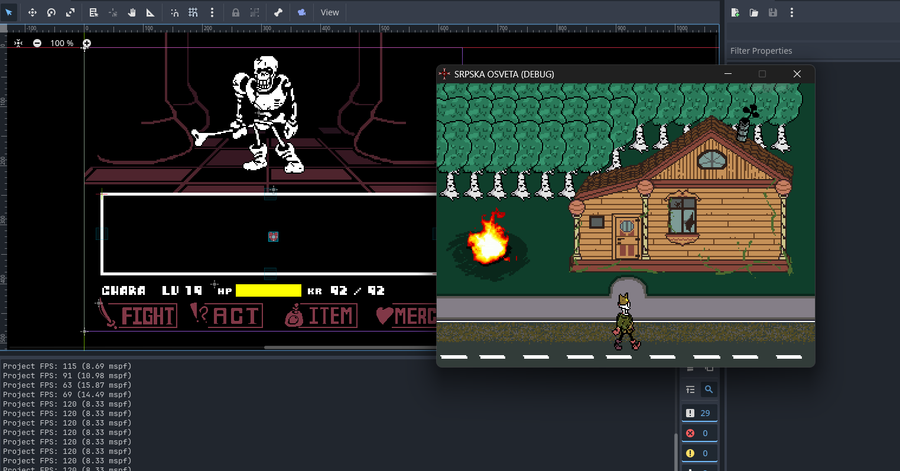Viewport: 900px width, 471px height.
Task: Open the Inspector extra options menu
Action: [x=792, y=12]
